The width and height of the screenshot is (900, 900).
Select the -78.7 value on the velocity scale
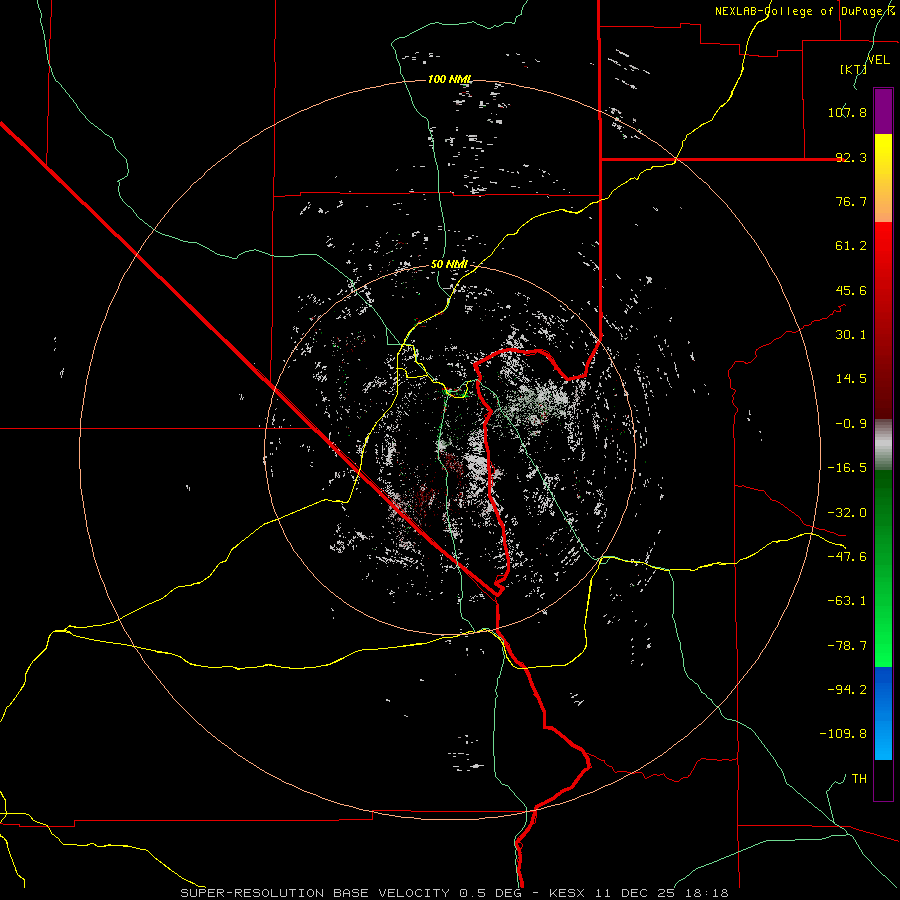pyautogui.click(x=847, y=646)
